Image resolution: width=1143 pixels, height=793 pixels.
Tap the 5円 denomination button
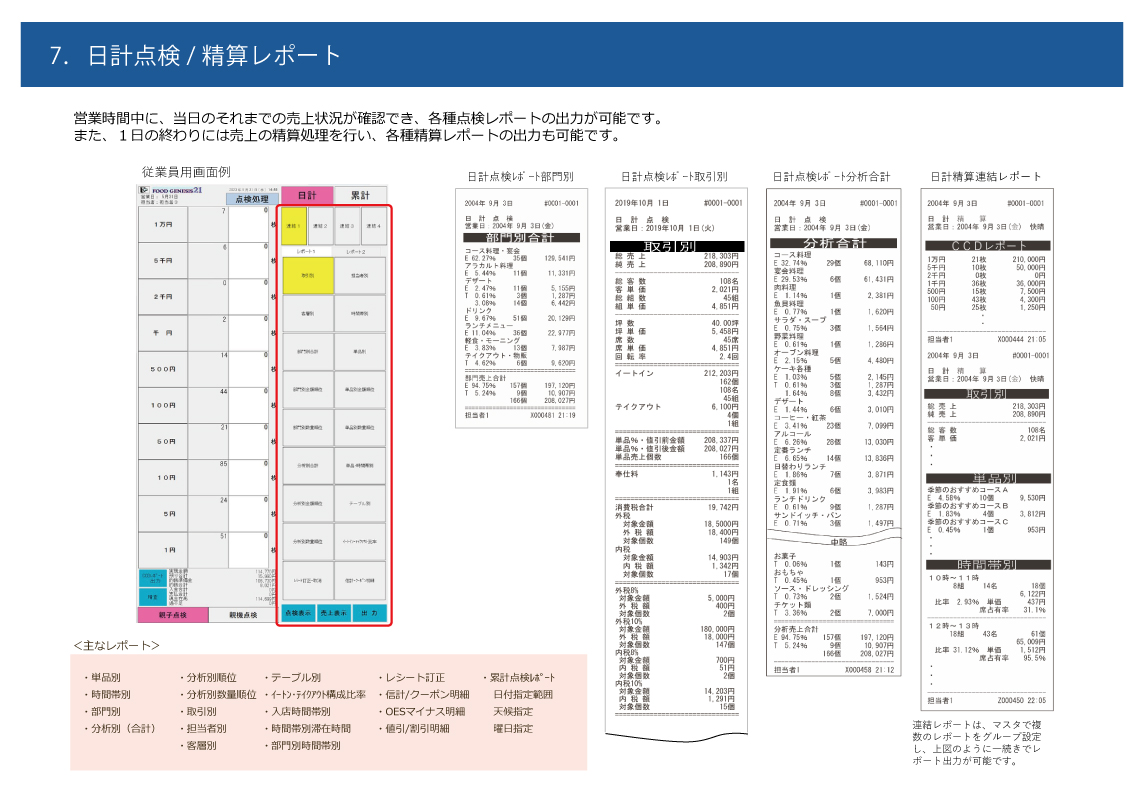(x=163, y=514)
